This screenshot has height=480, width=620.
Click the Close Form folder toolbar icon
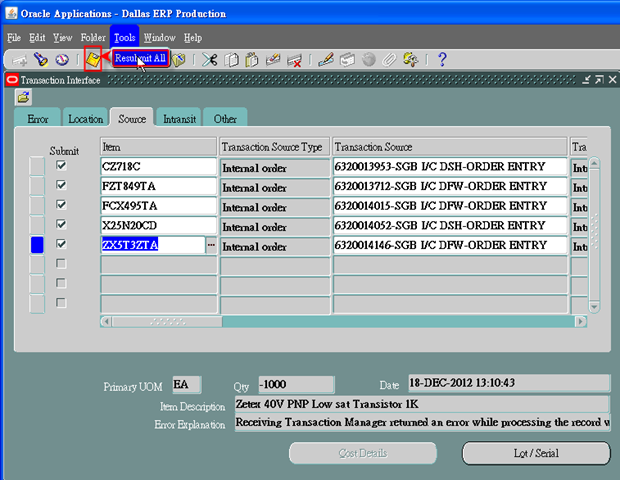point(179,60)
